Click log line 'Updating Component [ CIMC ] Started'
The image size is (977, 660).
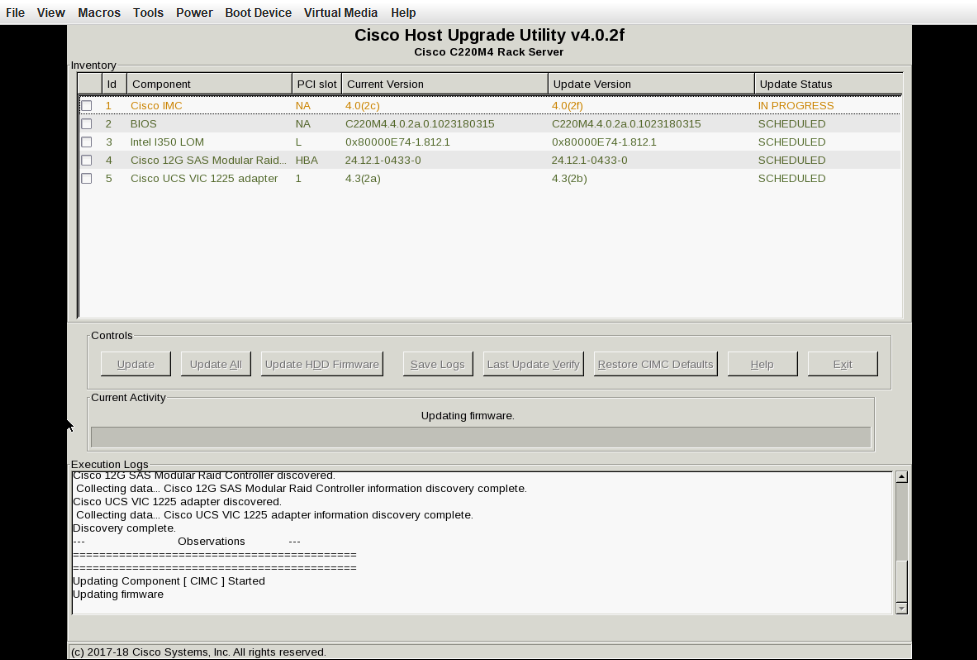click(169, 581)
